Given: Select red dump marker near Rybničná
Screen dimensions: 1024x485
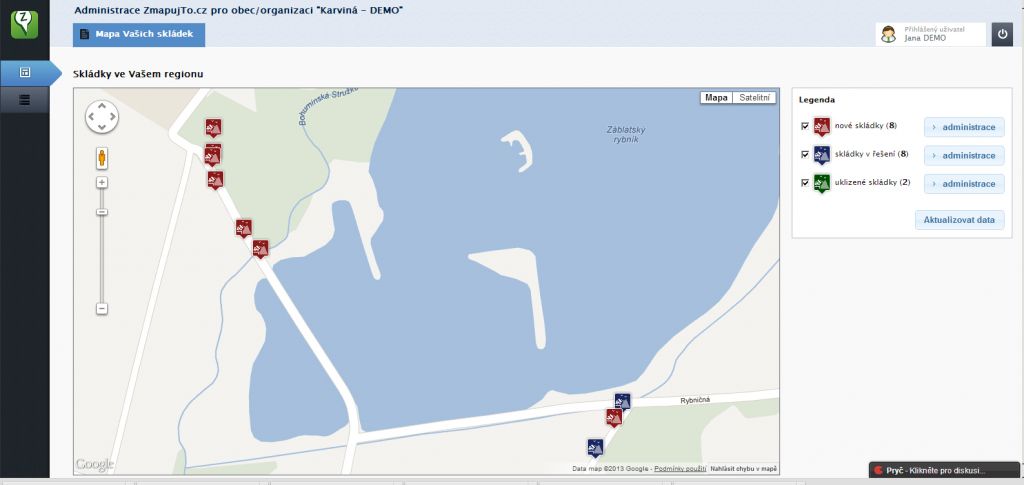Looking at the screenshot, I should pos(613,417).
